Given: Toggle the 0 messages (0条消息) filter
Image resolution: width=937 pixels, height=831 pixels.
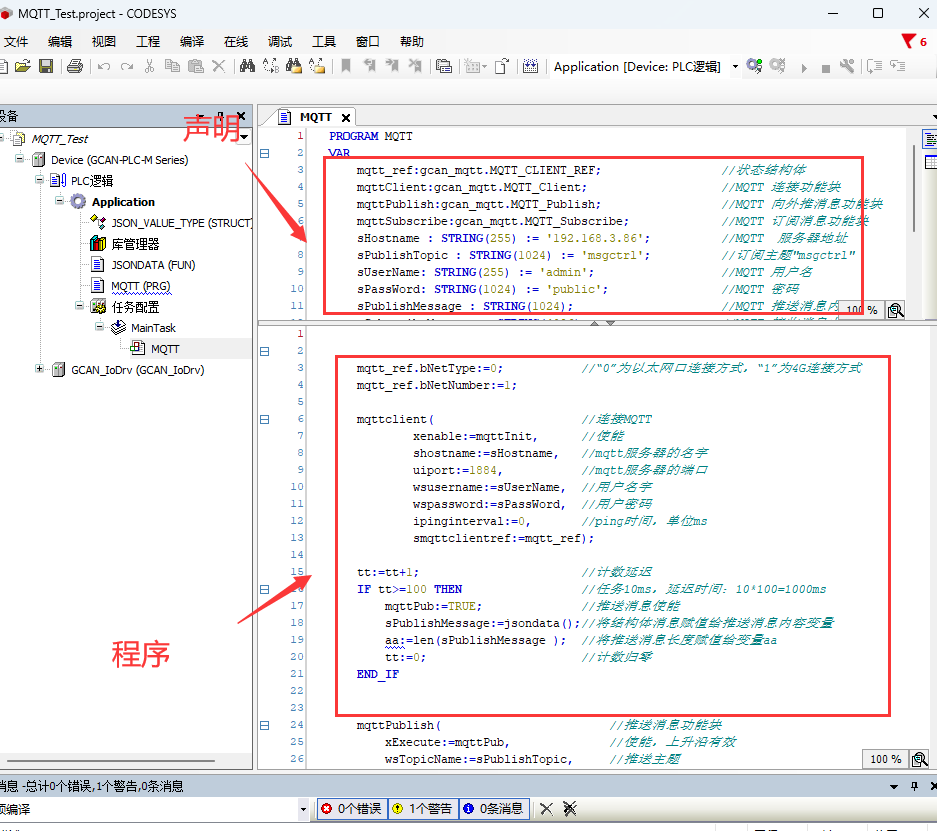Looking at the screenshot, I should [492, 808].
